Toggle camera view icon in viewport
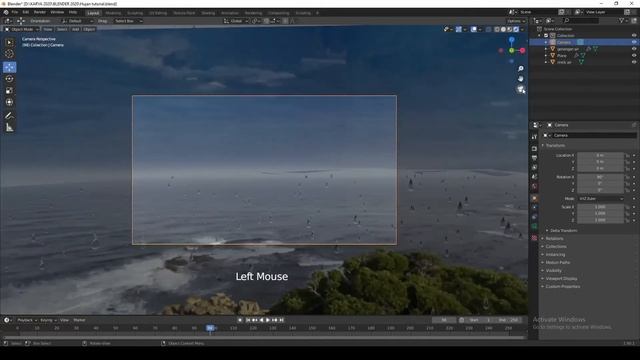The image size is (640, 360). pyautogui.click(x=520, y=89)
